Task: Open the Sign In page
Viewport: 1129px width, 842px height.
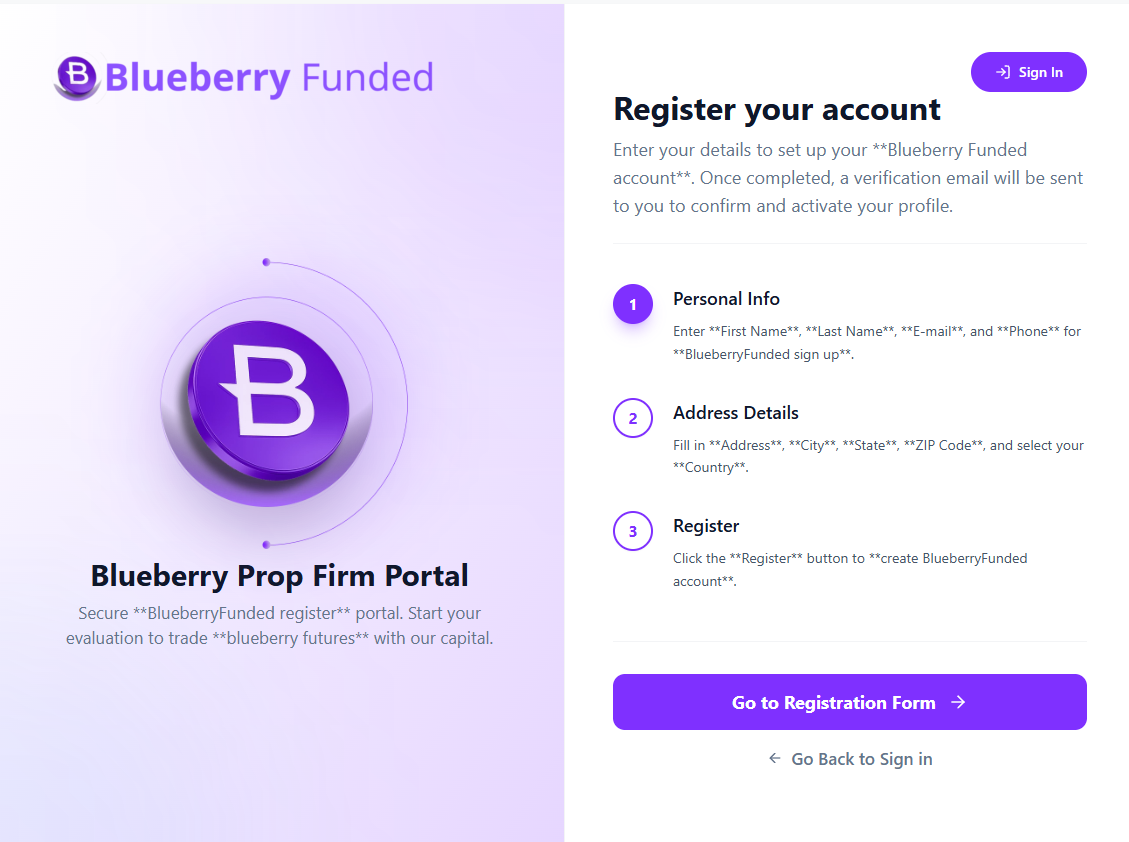Action: (1028, 71)
